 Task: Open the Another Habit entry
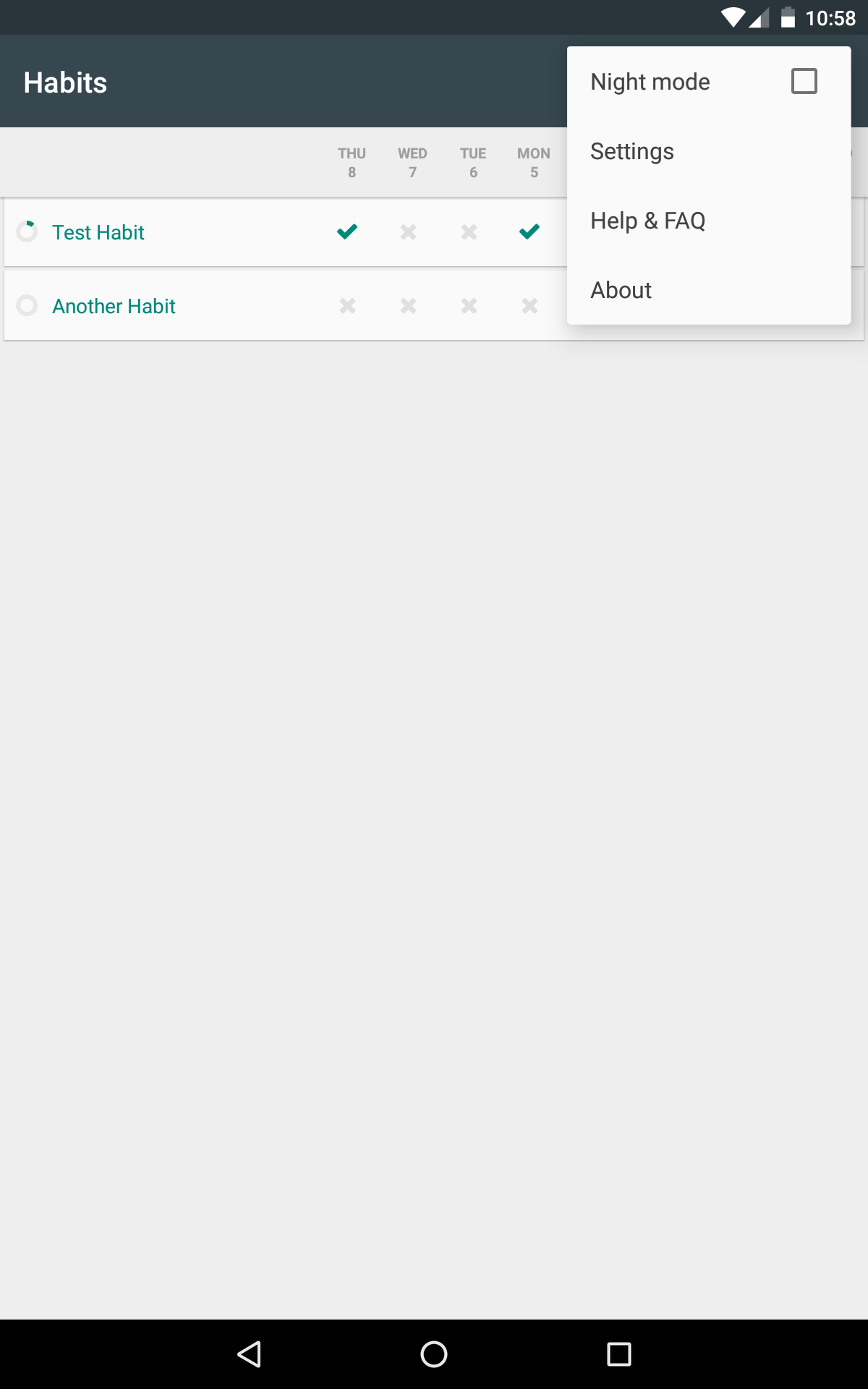pyautogui.click(x=114, y=306)
